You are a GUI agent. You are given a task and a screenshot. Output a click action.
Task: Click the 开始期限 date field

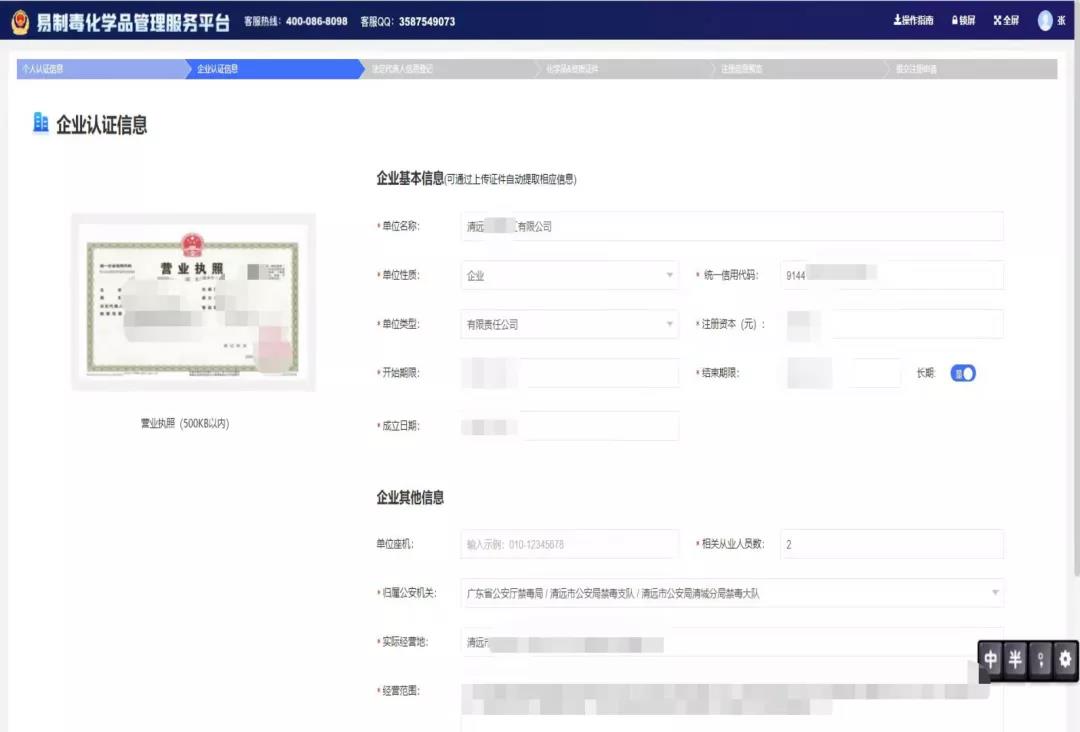[x=569, y=373]
